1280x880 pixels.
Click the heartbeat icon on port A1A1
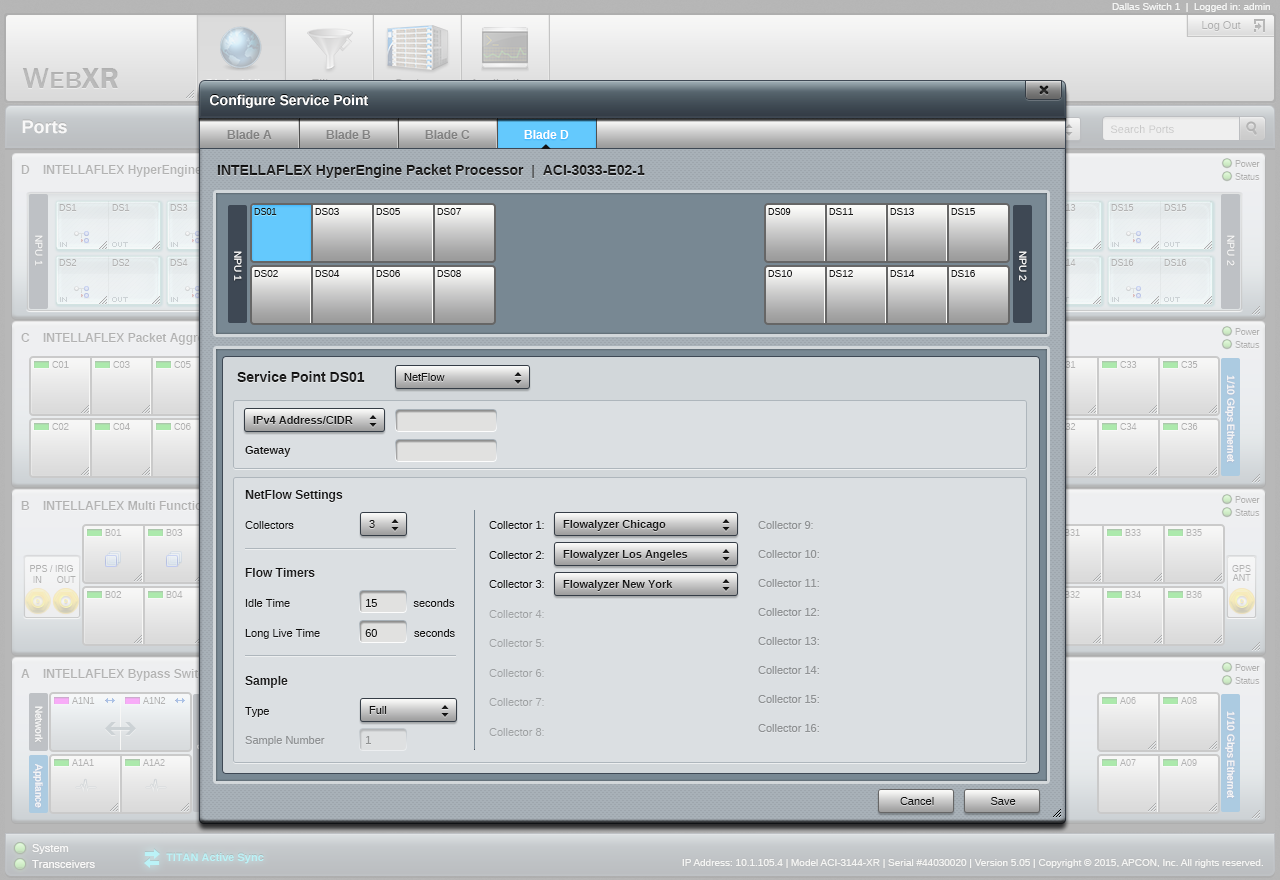85,785
